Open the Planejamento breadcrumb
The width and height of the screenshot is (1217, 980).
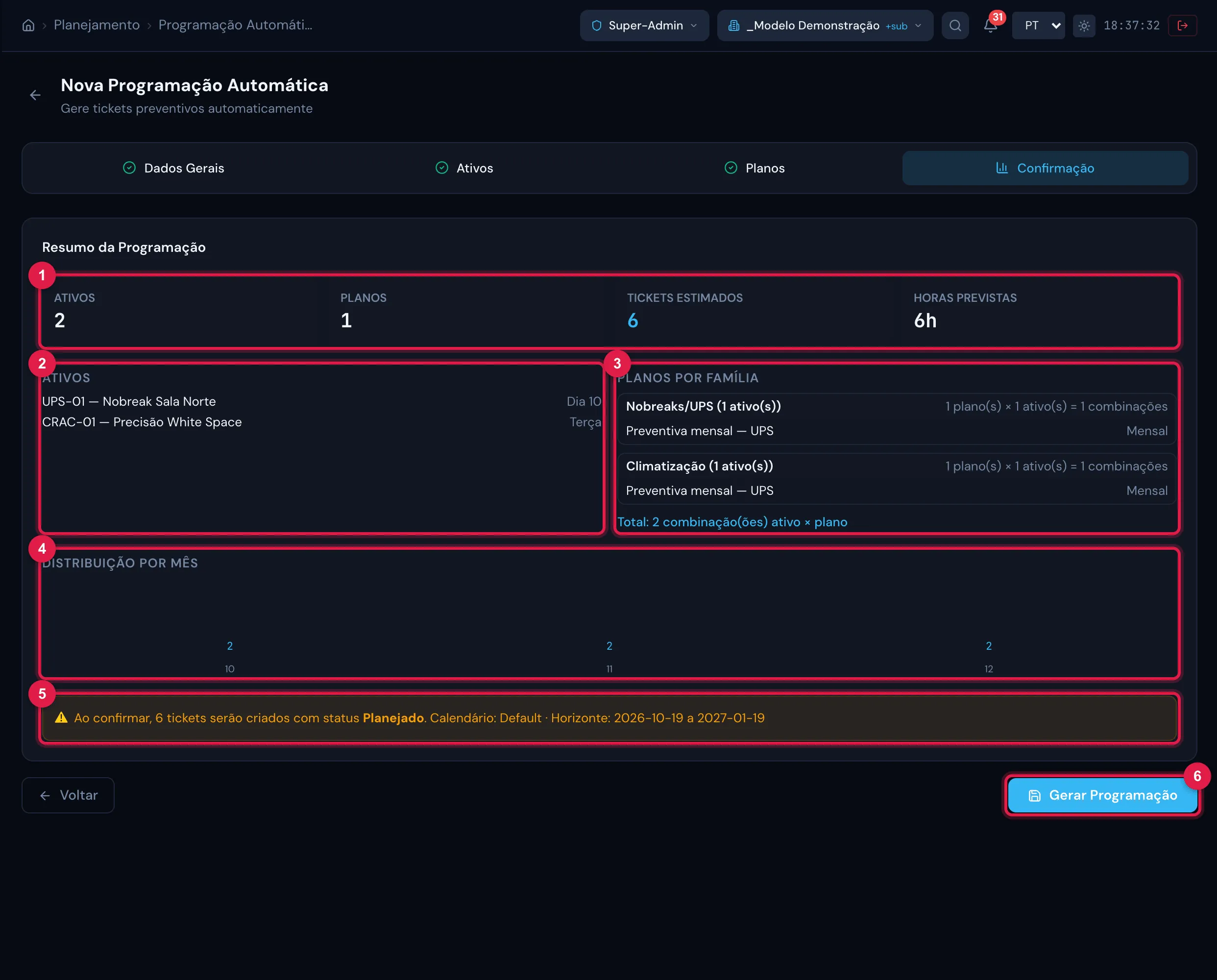point(97,25)
